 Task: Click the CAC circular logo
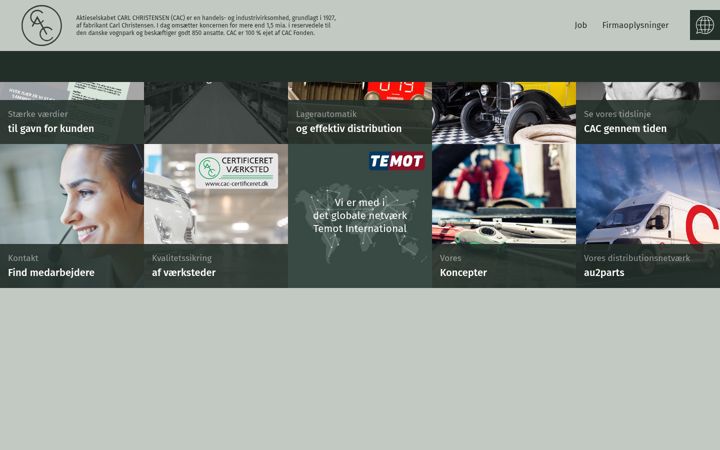(41, 25)
